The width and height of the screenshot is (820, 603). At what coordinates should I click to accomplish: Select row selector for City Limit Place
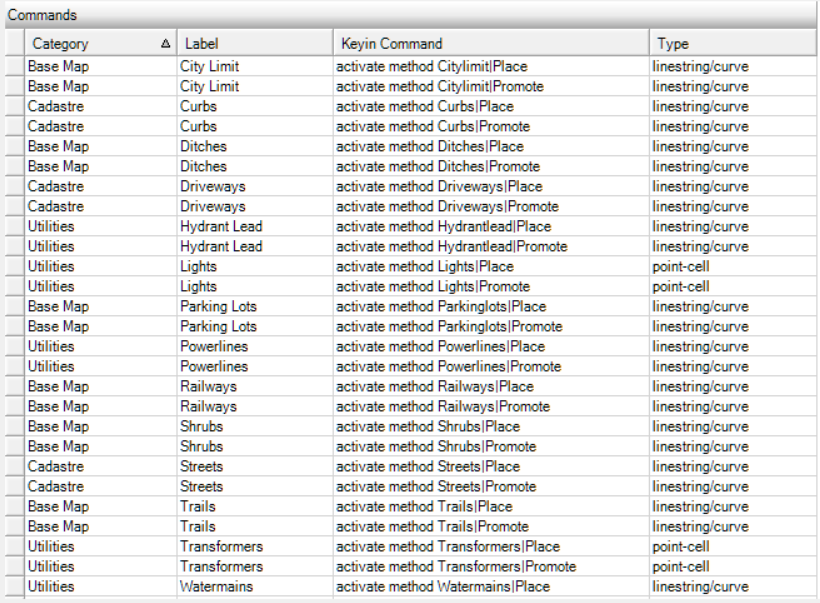click(15, 66)
